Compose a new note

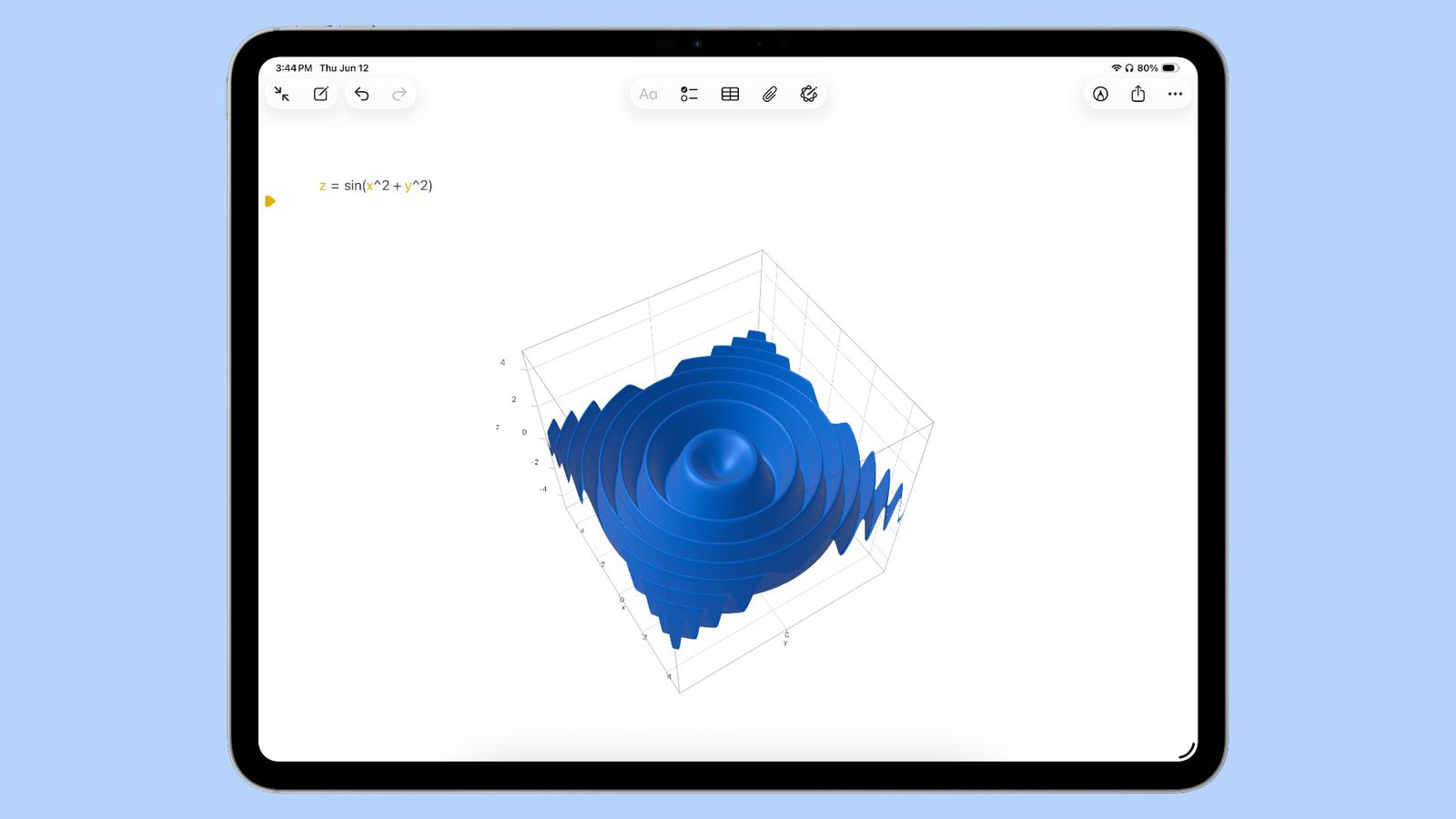click(319, 93)
